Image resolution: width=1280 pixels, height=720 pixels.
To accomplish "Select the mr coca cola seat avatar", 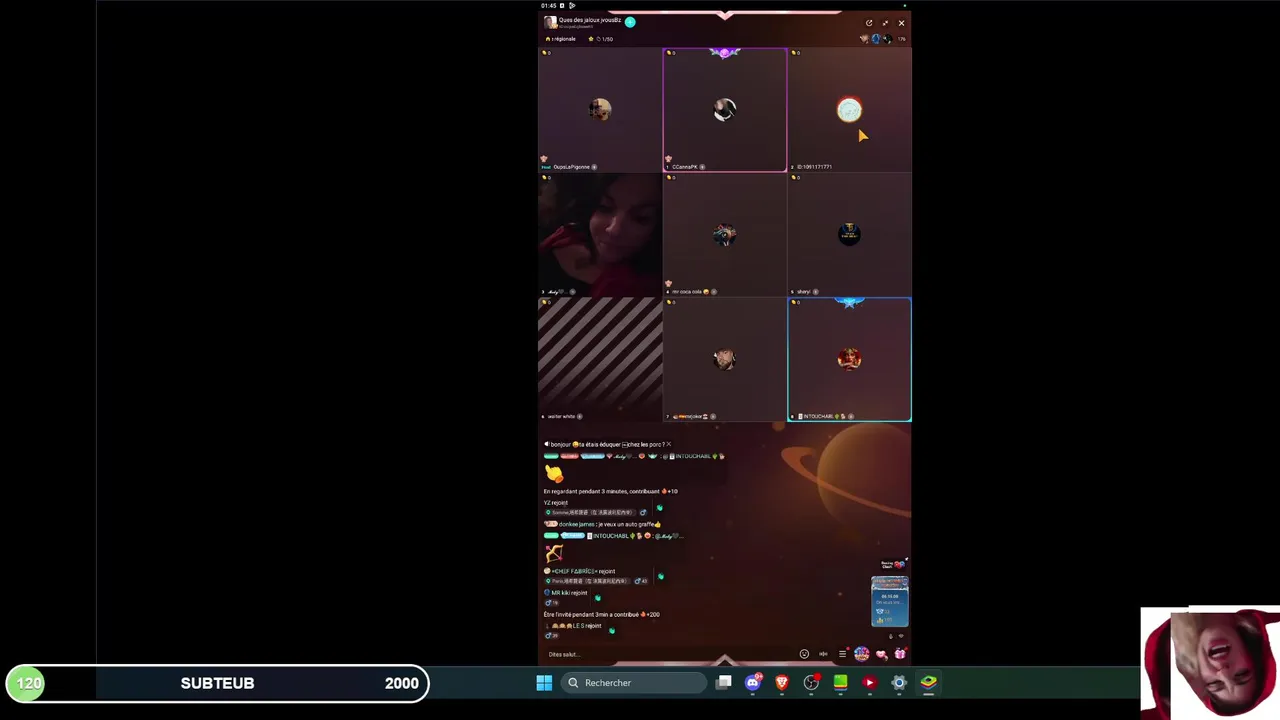I will coord(725,235).
